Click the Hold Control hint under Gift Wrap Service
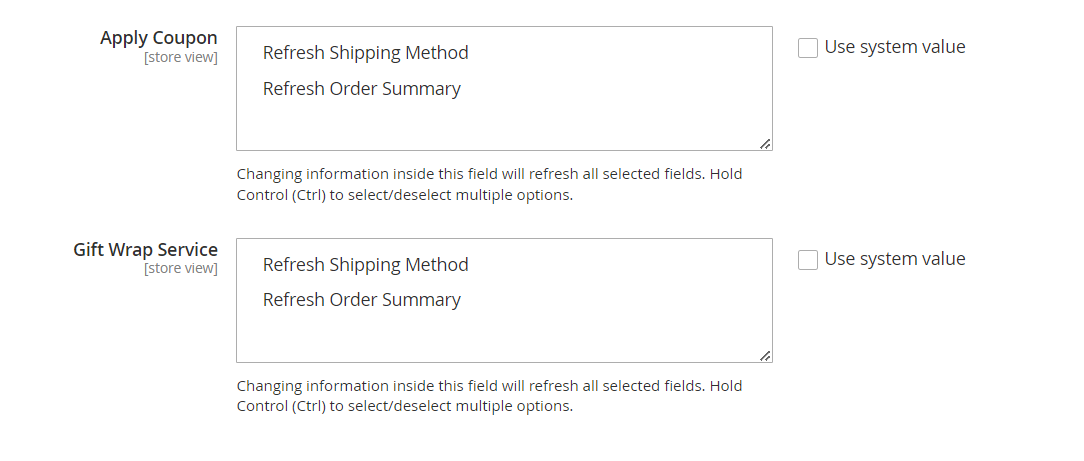This screenshot has width=1084, height=461. 404,407
